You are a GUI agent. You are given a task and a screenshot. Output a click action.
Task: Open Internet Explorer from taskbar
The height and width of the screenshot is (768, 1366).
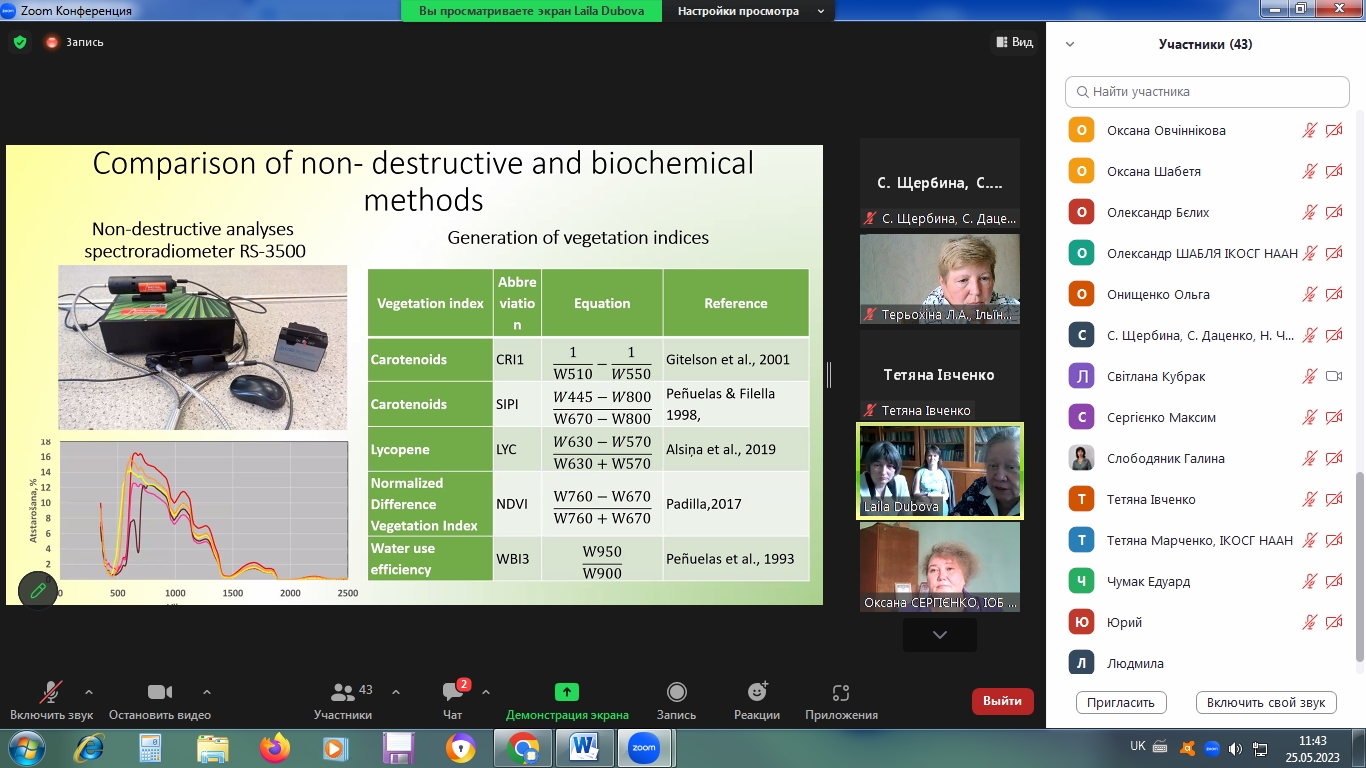(90, 748)
